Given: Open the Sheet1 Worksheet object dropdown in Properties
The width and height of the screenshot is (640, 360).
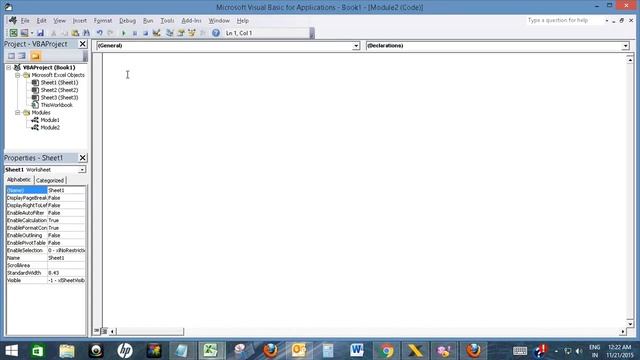Looking at the screenshot, I should (82, 169).
